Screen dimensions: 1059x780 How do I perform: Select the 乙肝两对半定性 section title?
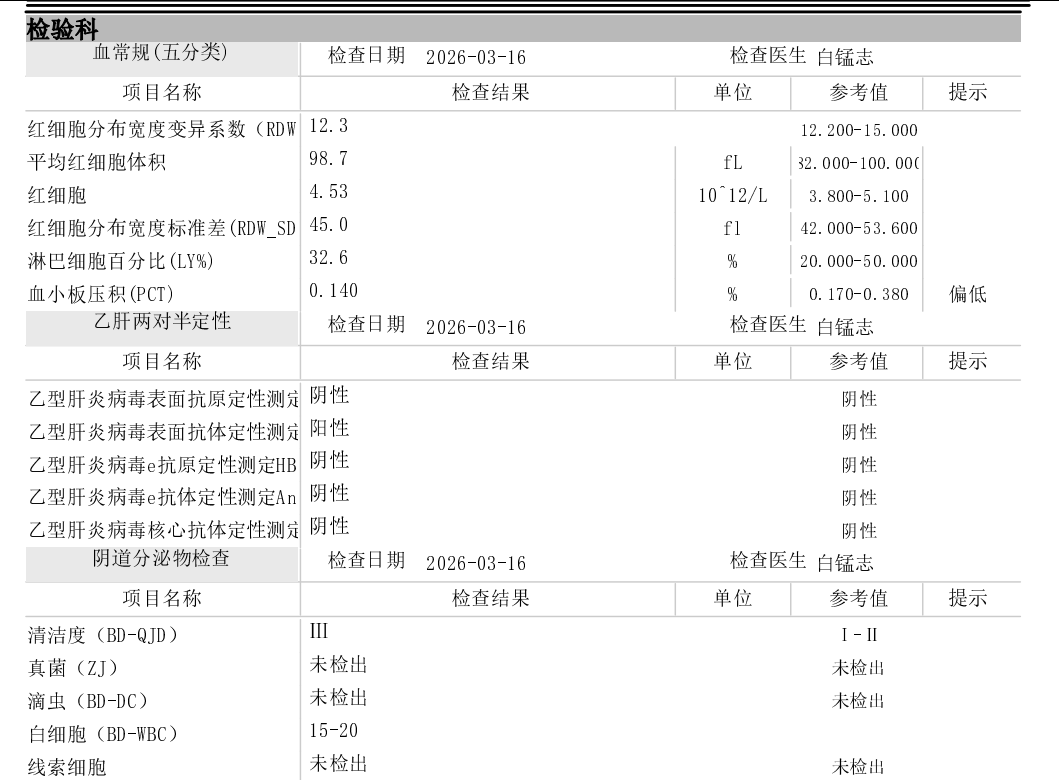(161, 322)
